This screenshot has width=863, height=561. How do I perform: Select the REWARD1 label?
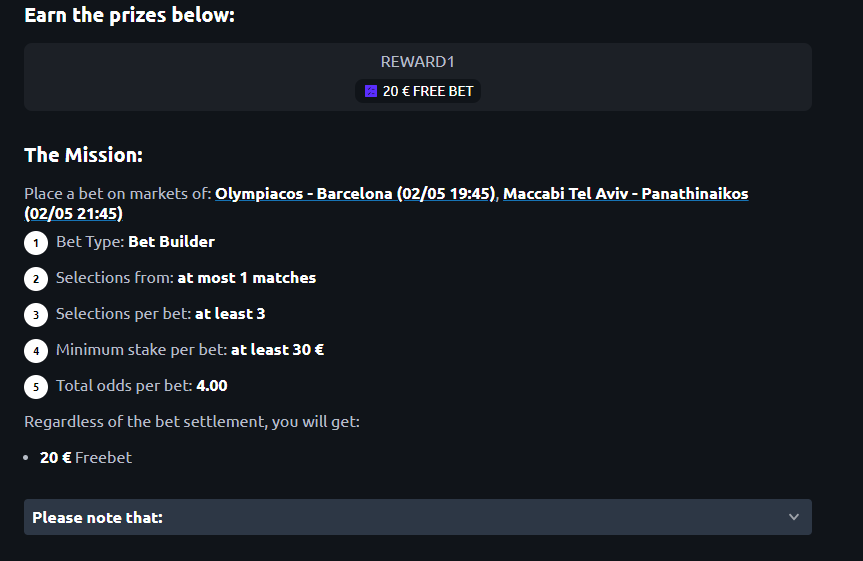coord(418,62)
